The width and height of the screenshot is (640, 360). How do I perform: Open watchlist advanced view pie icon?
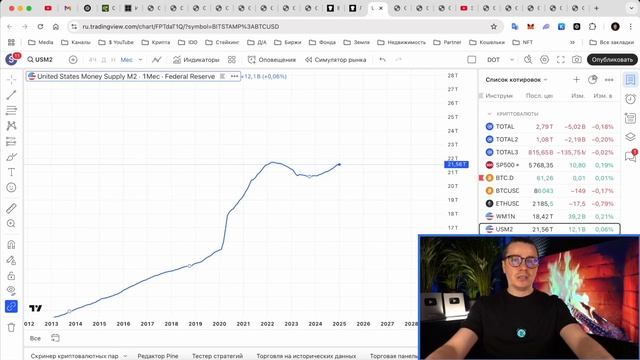593,80
